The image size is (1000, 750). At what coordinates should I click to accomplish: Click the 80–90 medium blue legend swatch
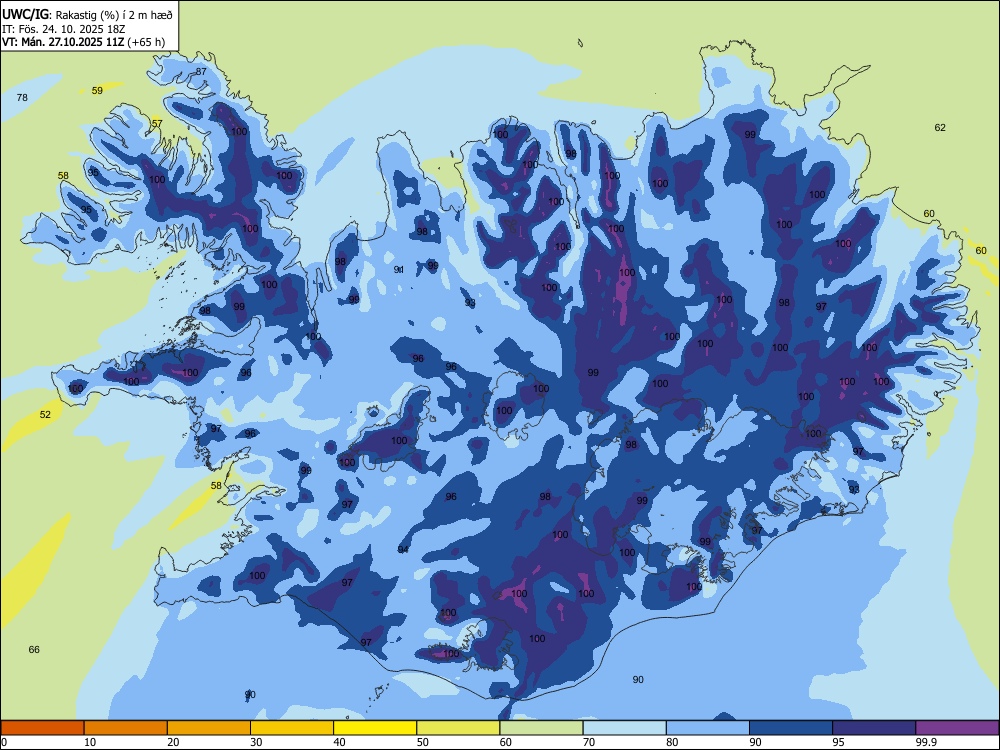click(x=708, y=728)
